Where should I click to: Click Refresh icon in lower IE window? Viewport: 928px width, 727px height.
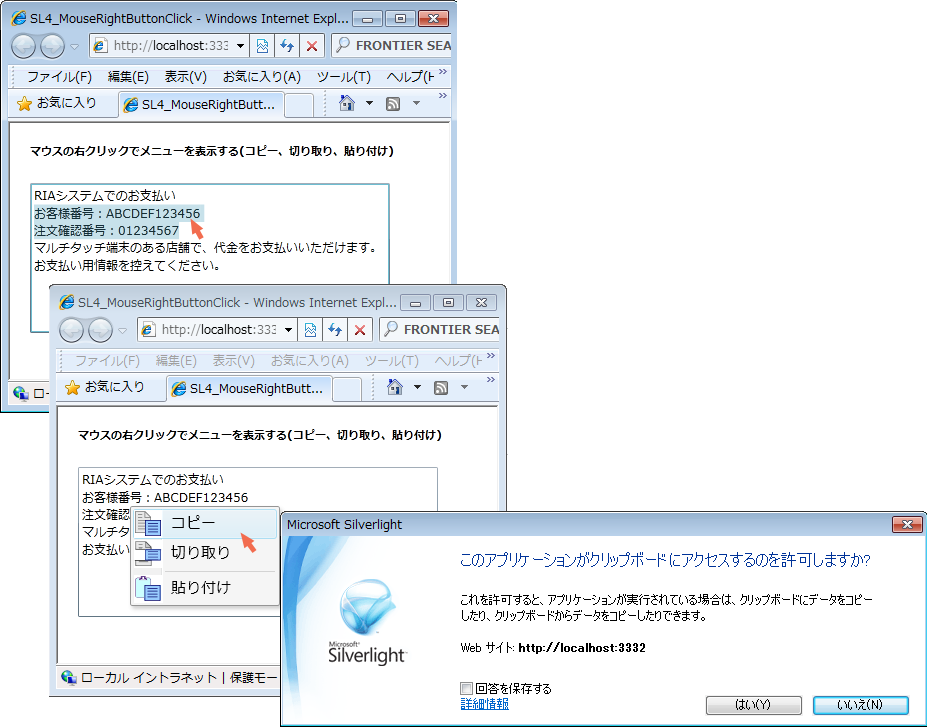335,330
